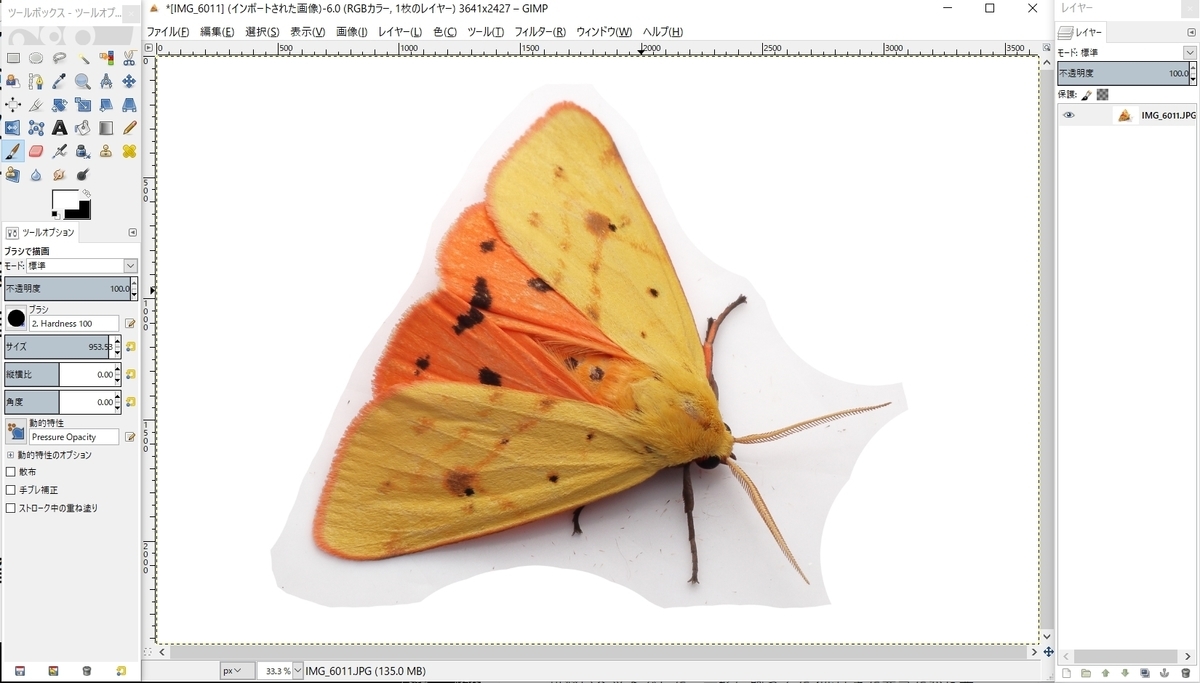Toggle visibility eye of IMG_6011.JPG layer
The image size is (1200, 683).
coord(1069,115)
